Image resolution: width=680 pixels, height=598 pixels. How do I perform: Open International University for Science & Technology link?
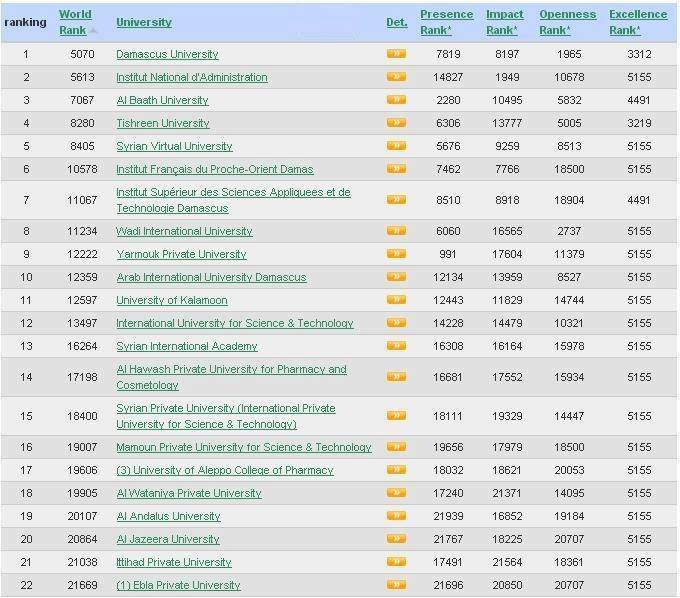tap(235, 323)
